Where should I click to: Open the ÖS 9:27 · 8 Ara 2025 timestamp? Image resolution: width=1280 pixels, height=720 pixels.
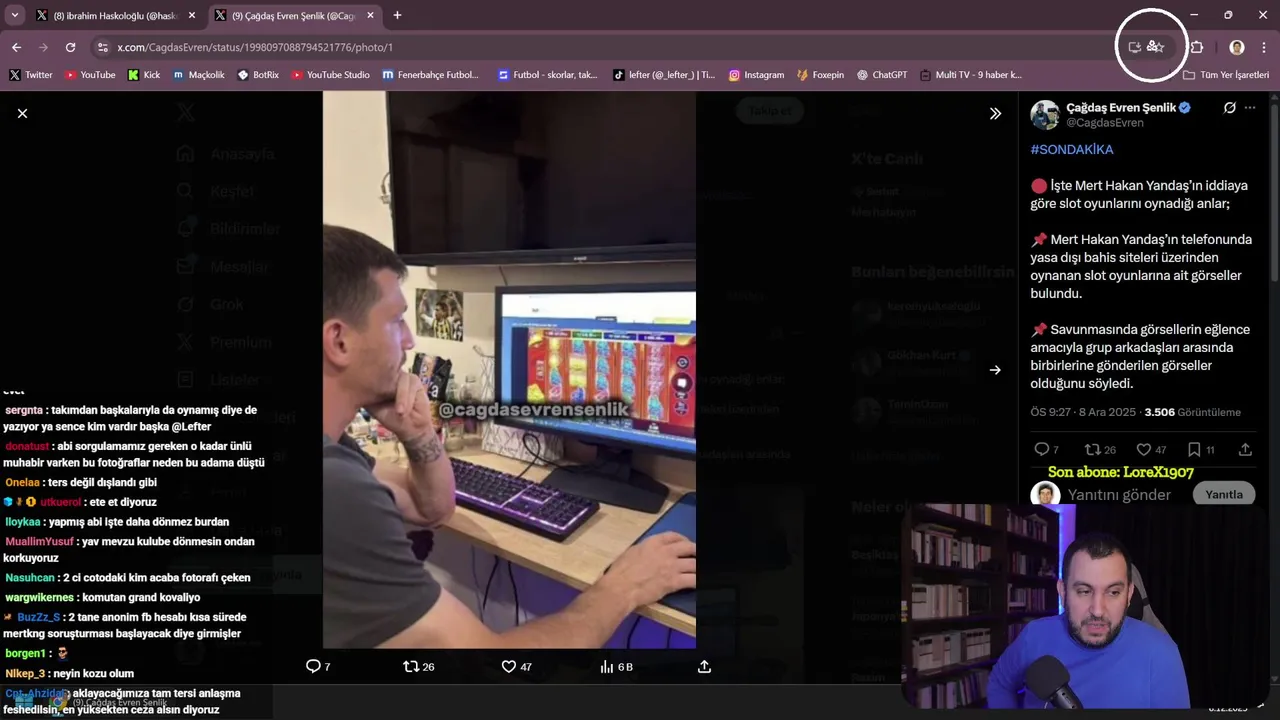pos(1084,412)
